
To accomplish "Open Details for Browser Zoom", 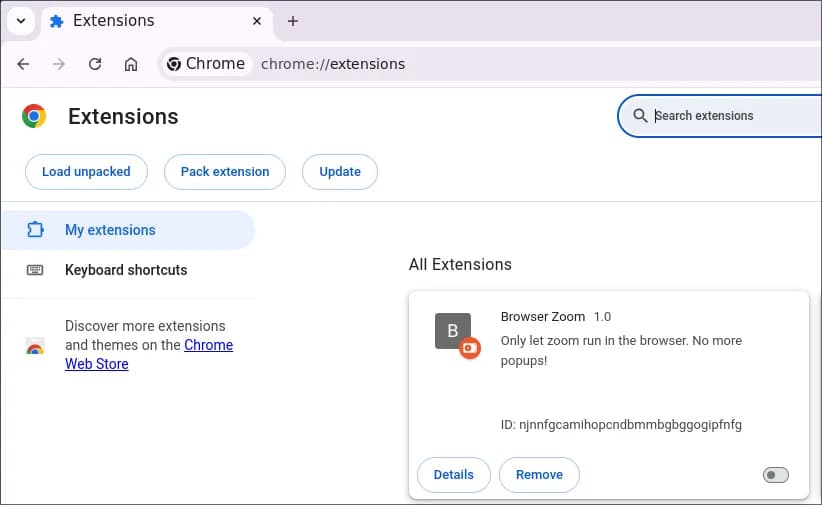I will click(454, 475).
